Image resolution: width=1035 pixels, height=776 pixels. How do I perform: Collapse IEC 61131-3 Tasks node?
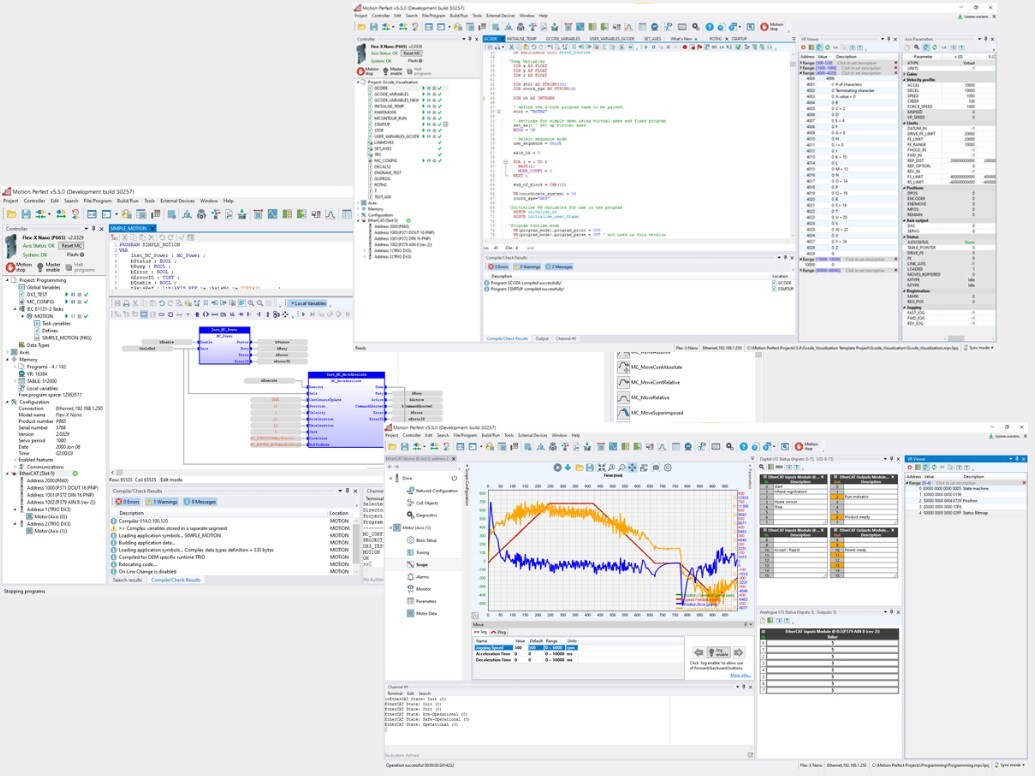click(x=15, y=309)
